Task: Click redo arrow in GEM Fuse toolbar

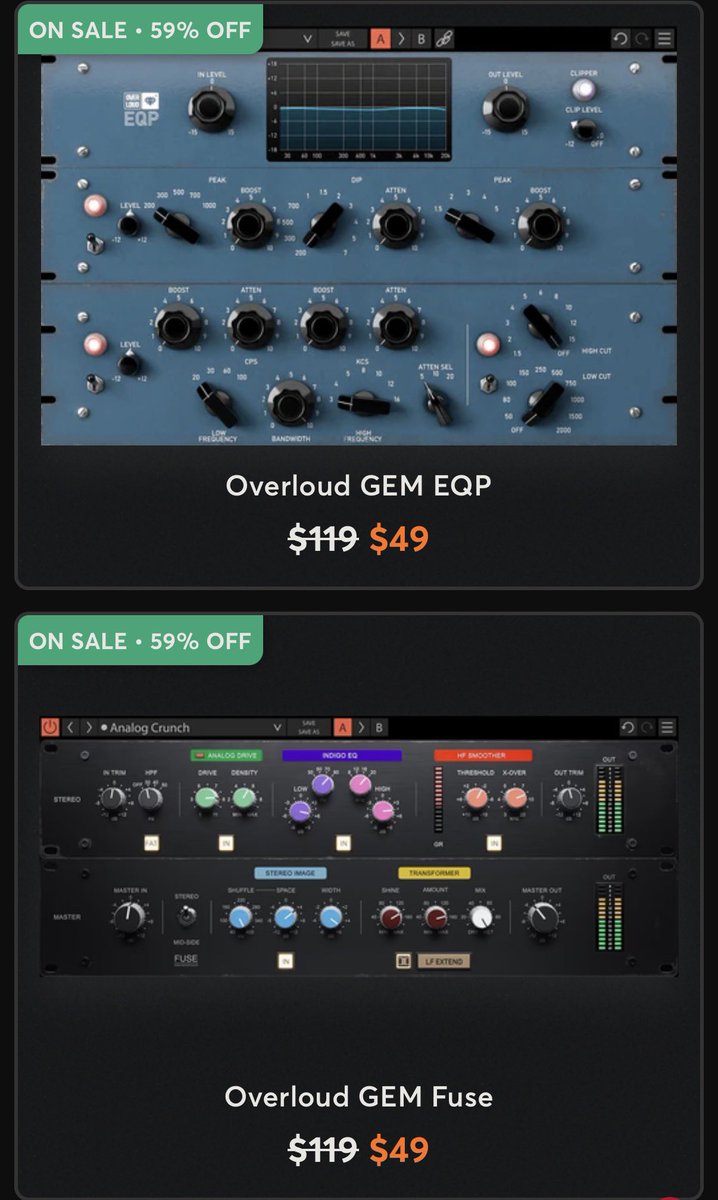Action: 647,727
